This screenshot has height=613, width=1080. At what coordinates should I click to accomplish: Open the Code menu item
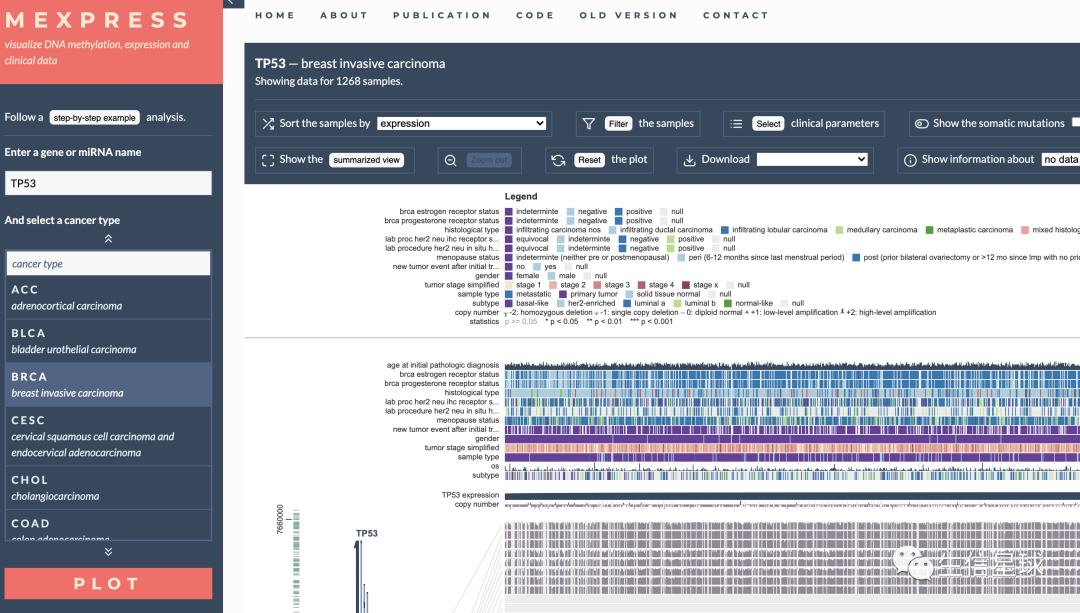click(535, 15)
